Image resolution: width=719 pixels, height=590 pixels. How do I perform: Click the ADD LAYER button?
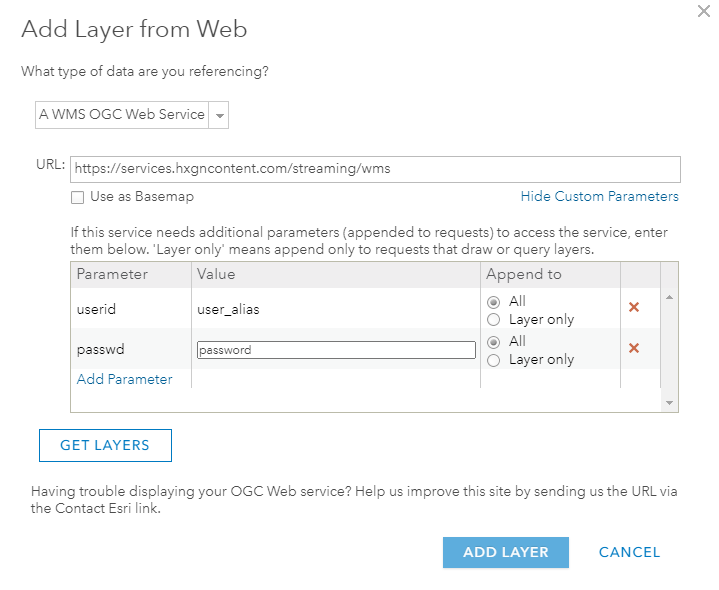pyautogui.click(x=505, y=552)
